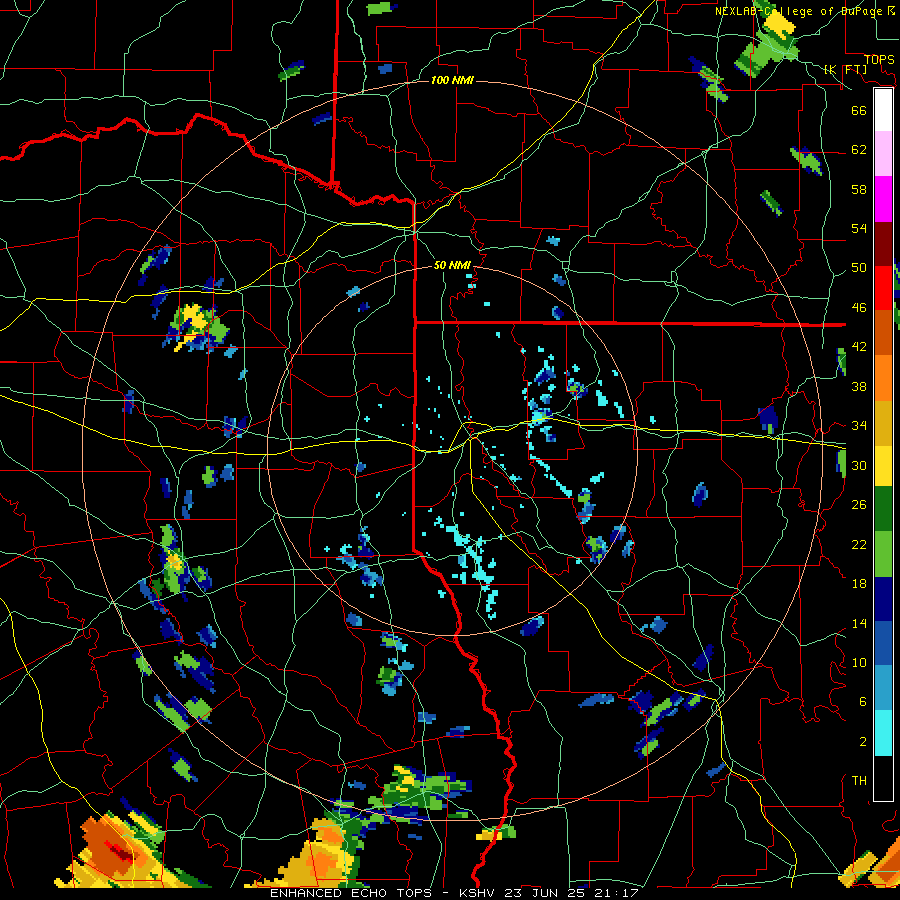900x900 pixels.
Task: Click the 62 legend value
Action: tap(859, 150)
